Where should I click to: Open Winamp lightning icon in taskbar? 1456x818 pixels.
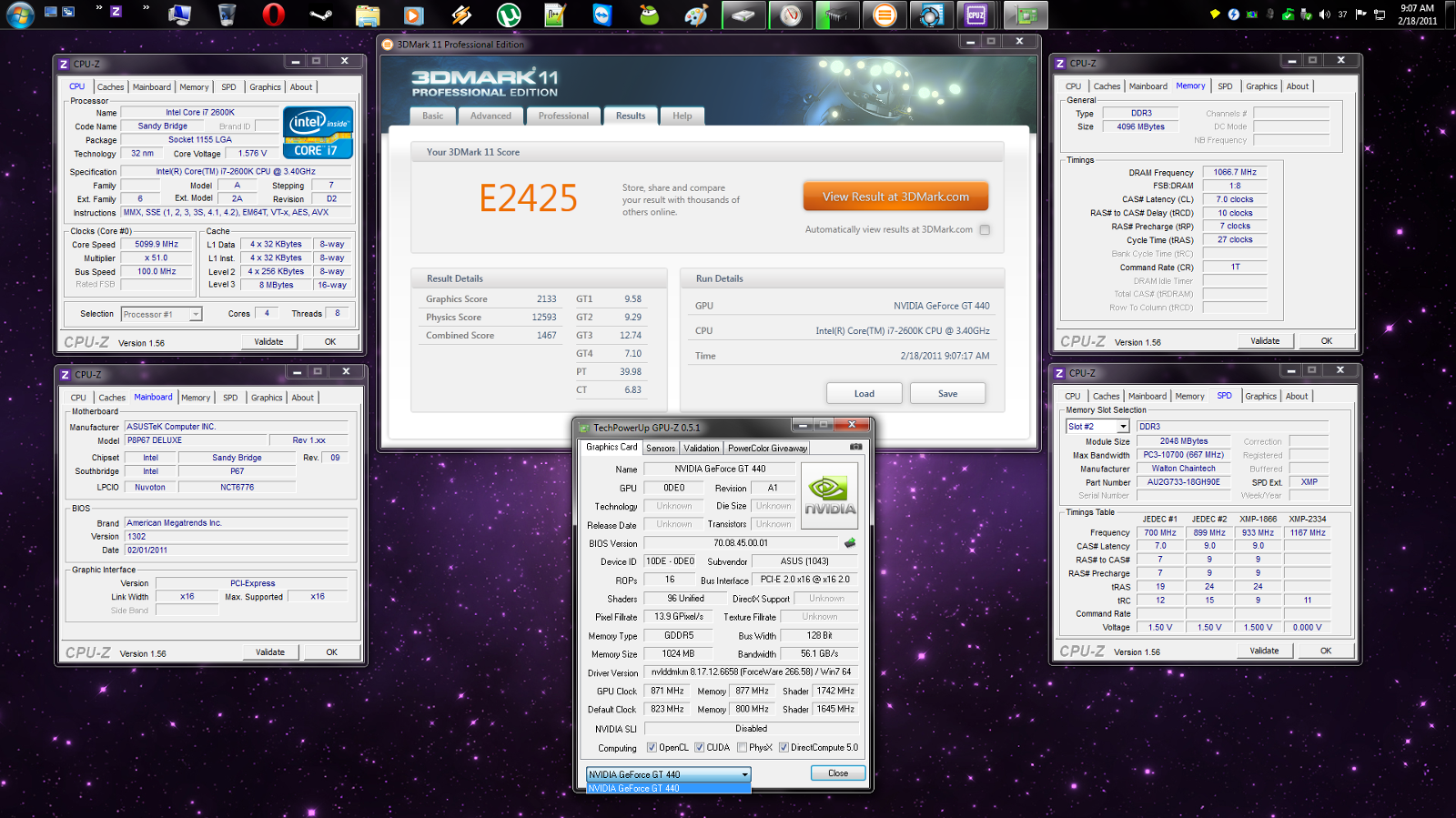click(x=461, y=15)
